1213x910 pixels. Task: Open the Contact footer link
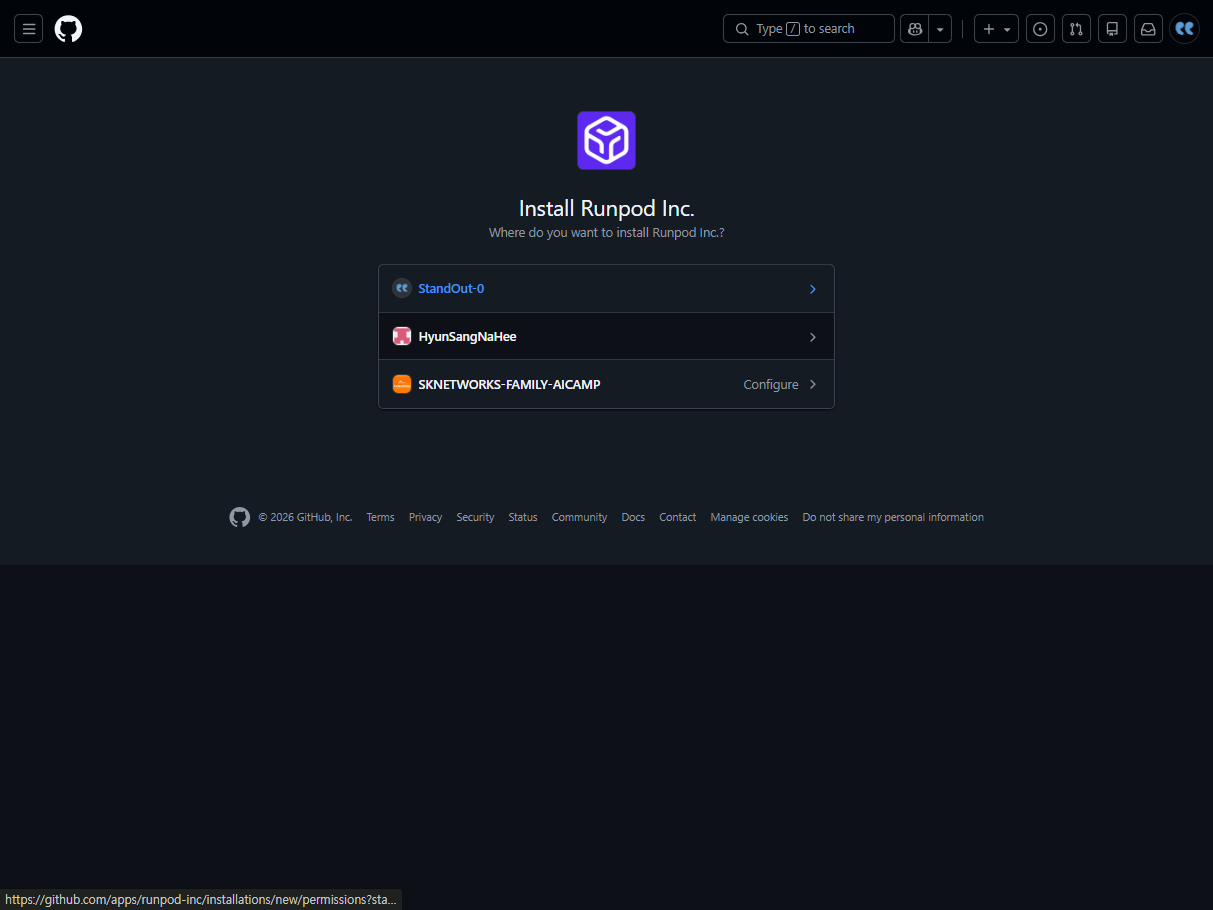click(x=678, y=517)
